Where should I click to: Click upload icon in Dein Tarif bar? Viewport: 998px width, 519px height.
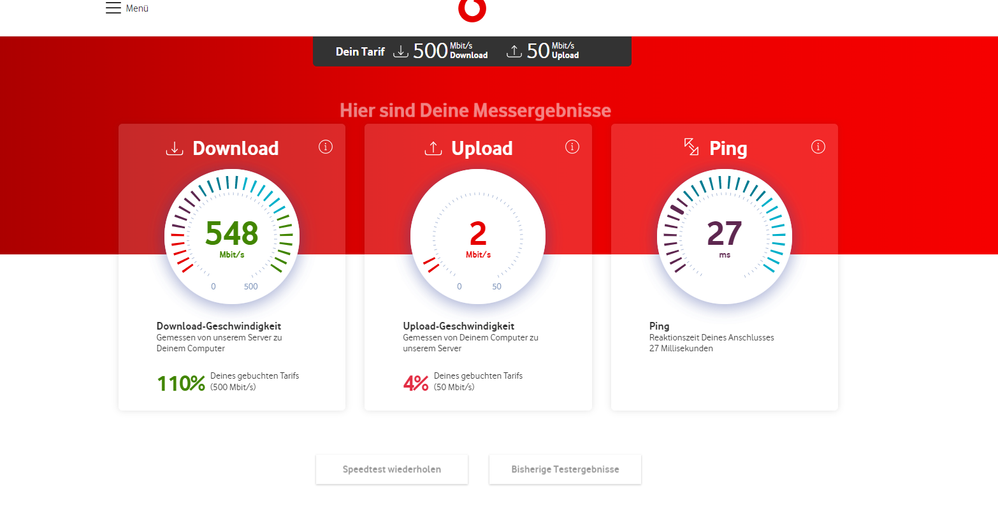pos(514,51)
